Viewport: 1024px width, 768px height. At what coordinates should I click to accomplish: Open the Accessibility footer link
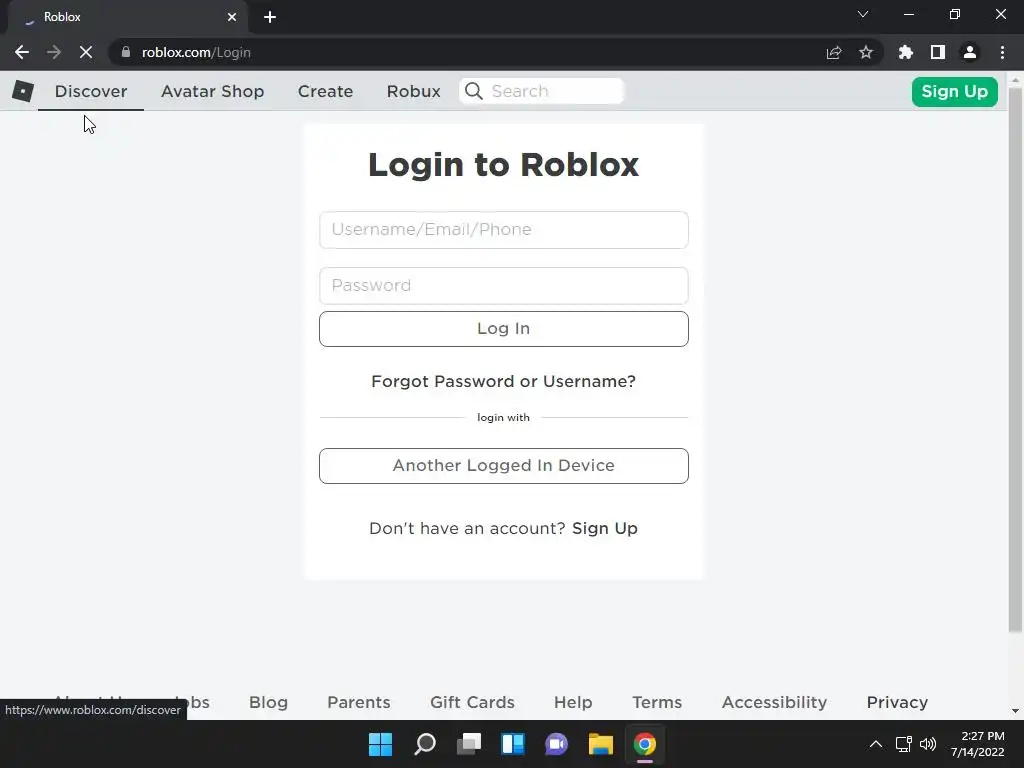tap(775, 702)
